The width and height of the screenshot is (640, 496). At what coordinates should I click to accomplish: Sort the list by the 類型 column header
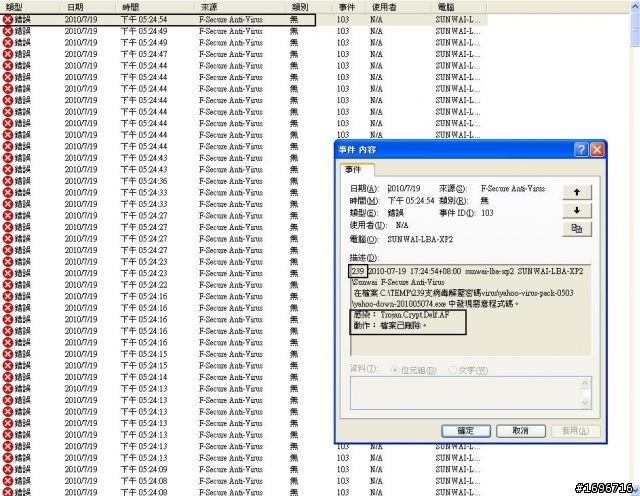point(31,7)
